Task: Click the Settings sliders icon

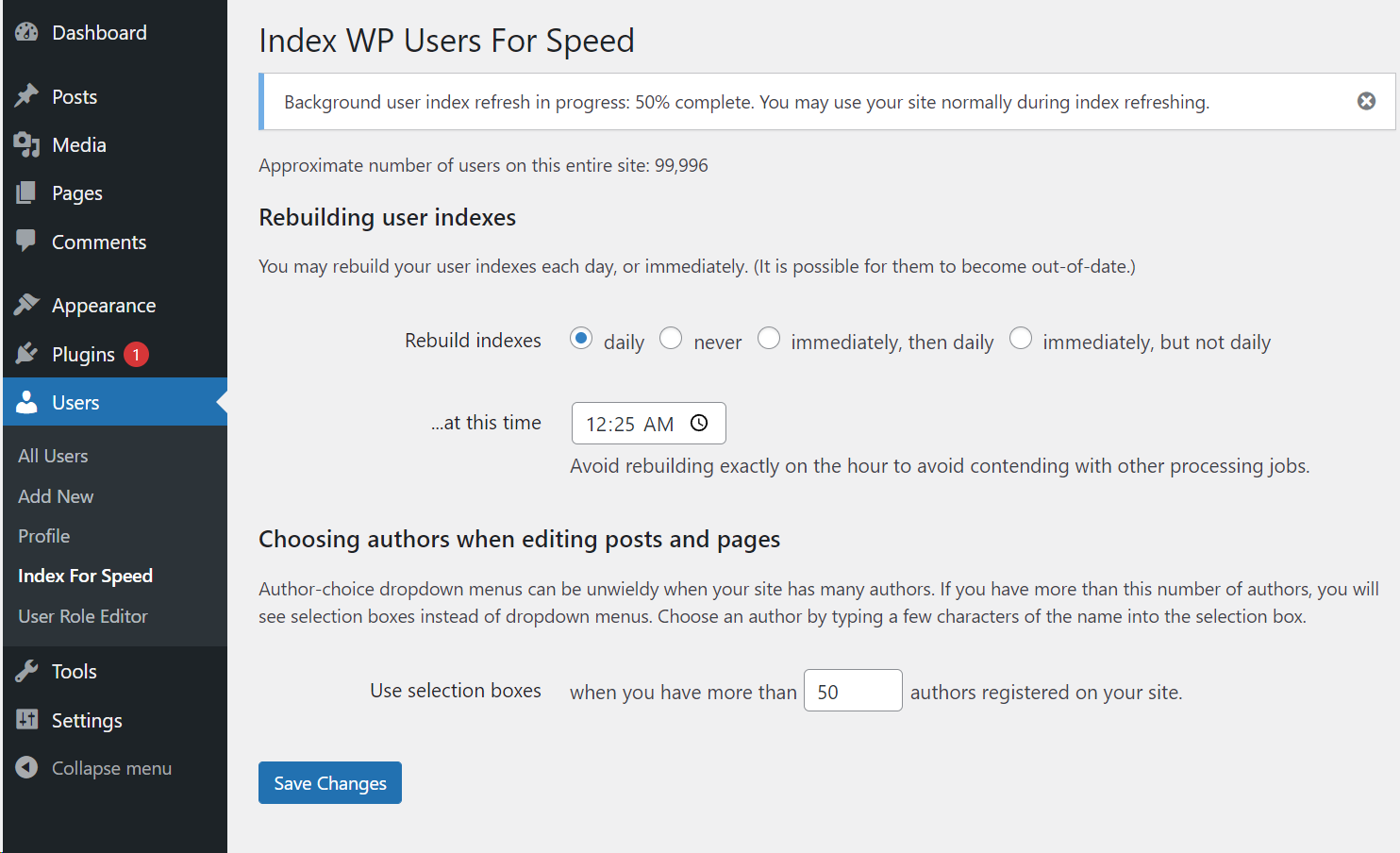Action: [26, 720]
